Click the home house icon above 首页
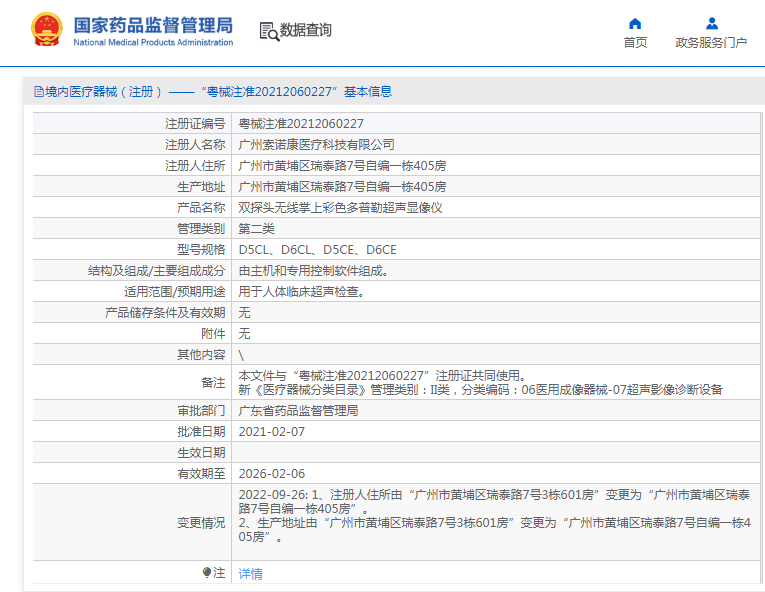This screenshot has height=592, width=765. tap(635, 23)
